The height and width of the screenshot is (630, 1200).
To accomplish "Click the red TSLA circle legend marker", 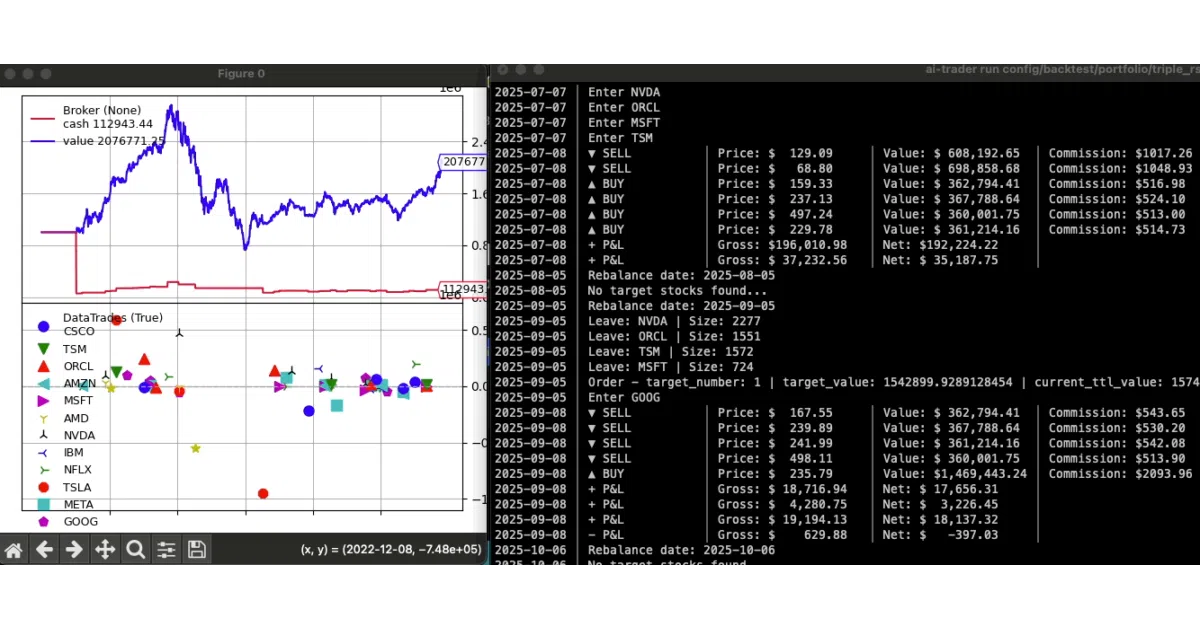I will click(x=43, y=487).
